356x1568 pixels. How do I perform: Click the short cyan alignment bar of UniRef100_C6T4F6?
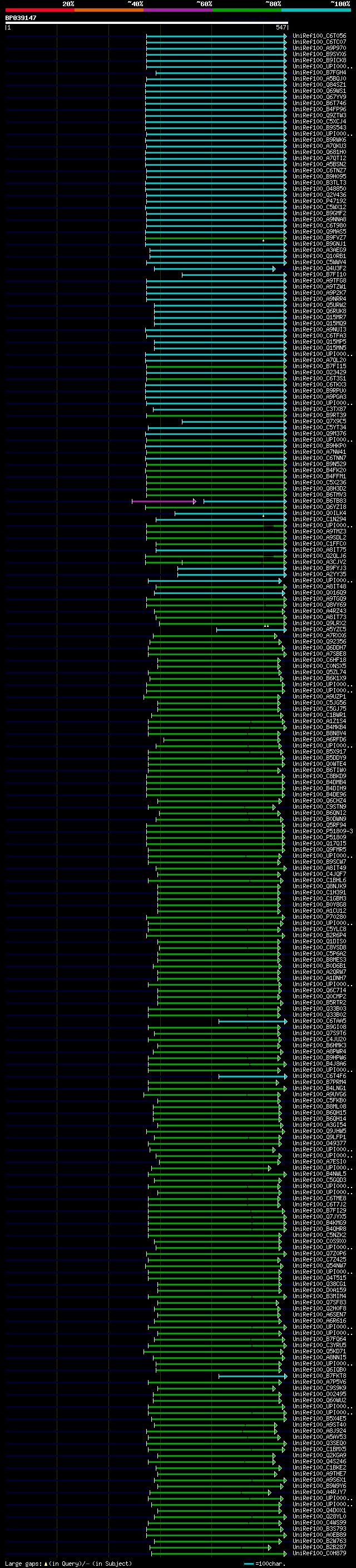click(253, 1076)
